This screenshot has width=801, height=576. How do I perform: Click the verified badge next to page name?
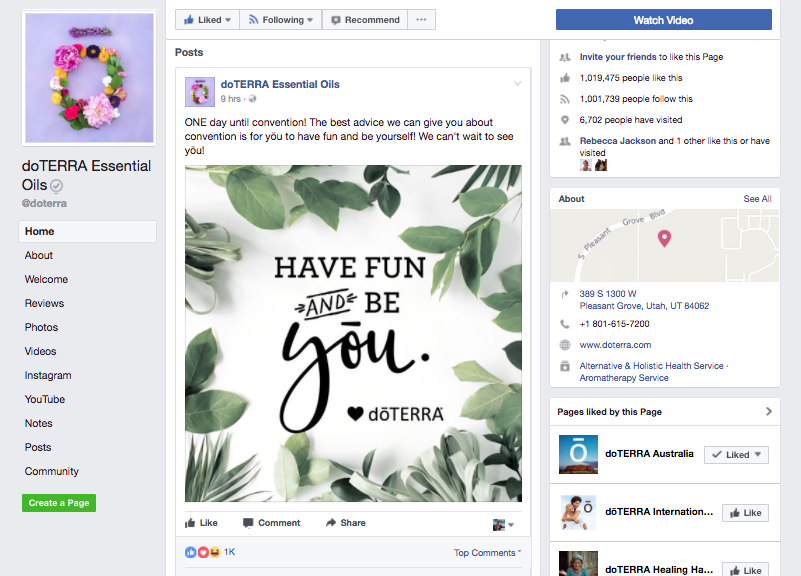tap(57, 186)
